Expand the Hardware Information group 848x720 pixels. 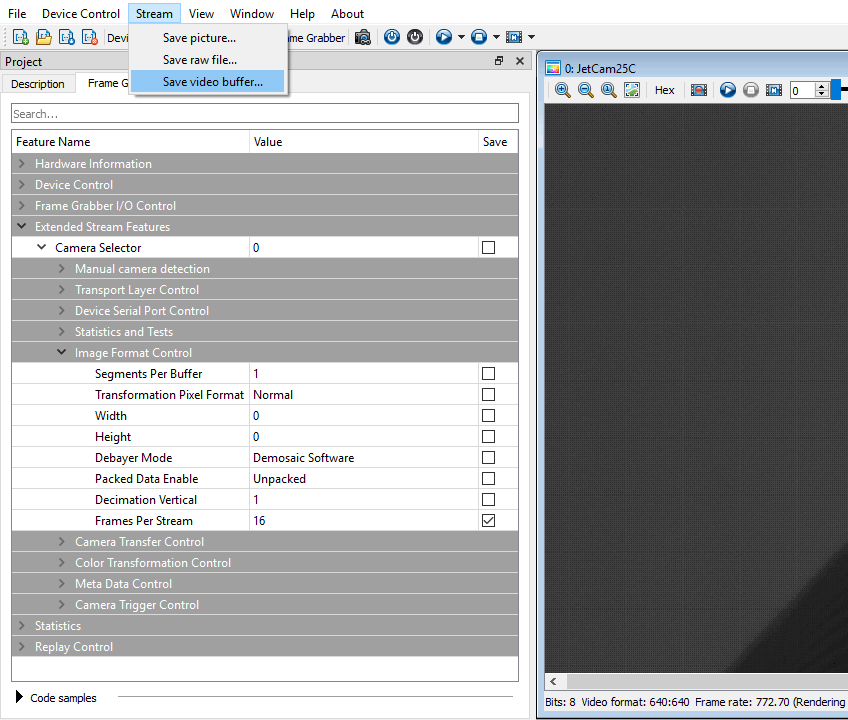(22, 163)
